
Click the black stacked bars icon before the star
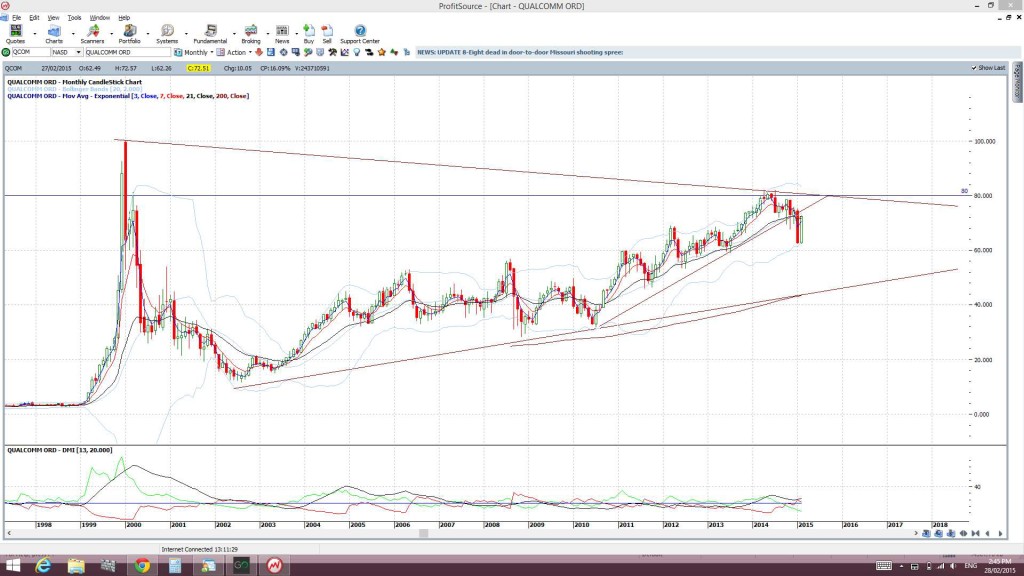pos(369,52)
